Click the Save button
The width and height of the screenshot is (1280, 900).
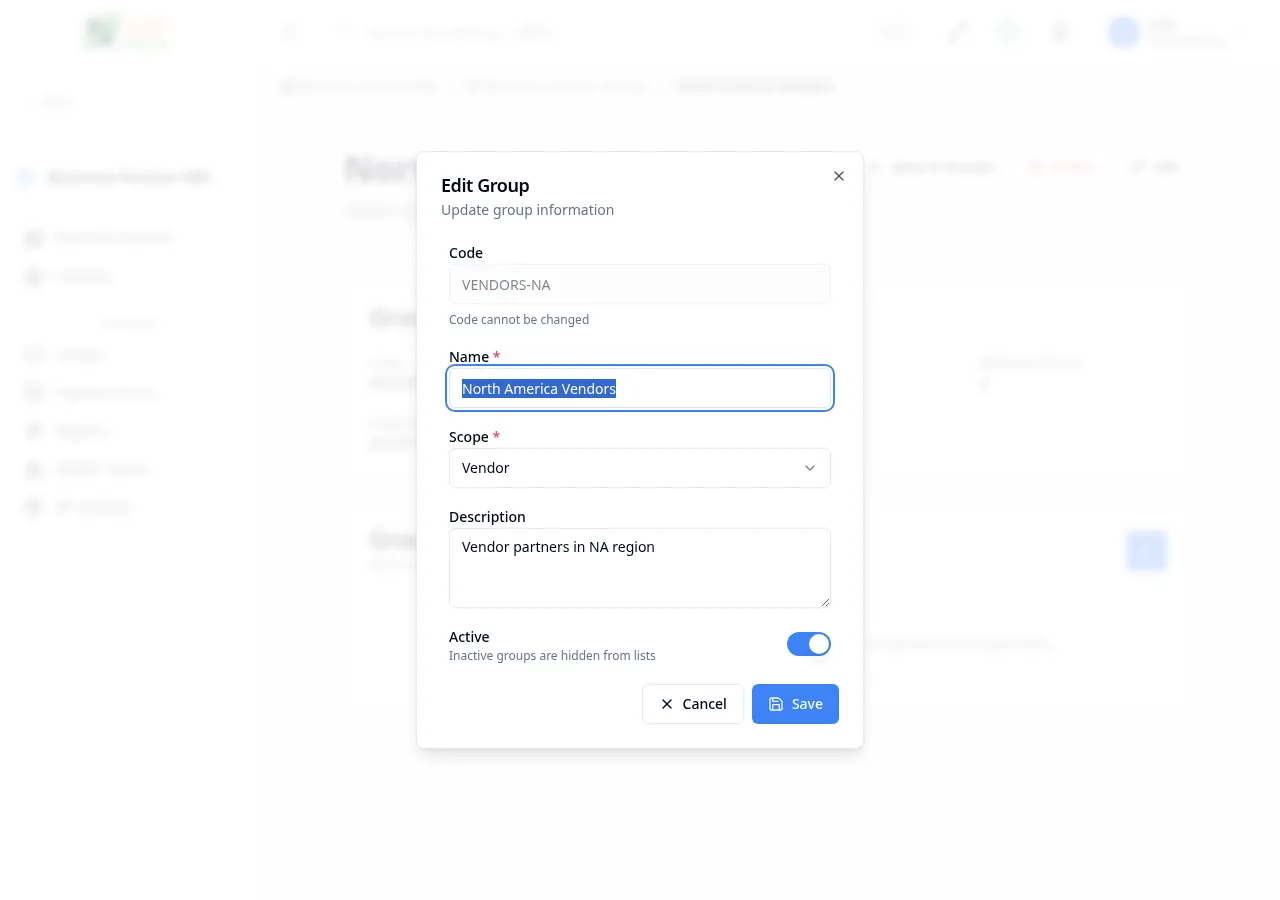click(x=795, y=703)
